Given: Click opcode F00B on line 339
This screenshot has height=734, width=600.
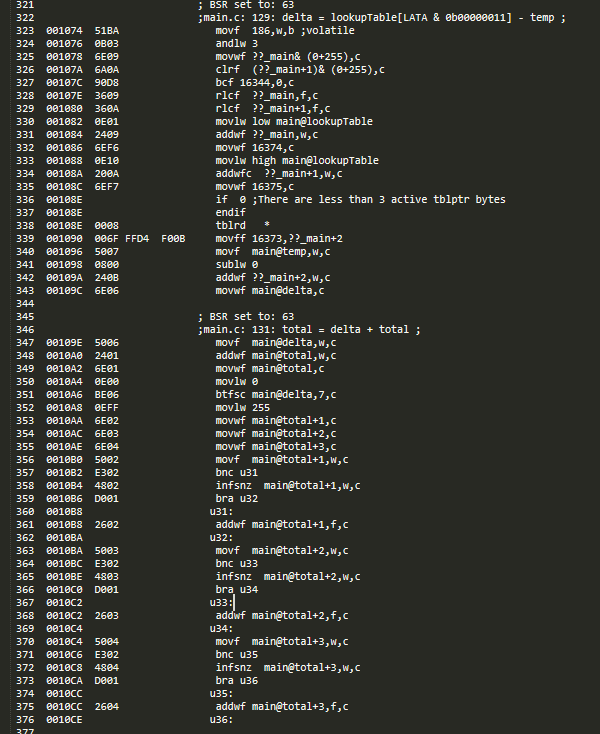Looking at the screenshot, I should (173, 239).
